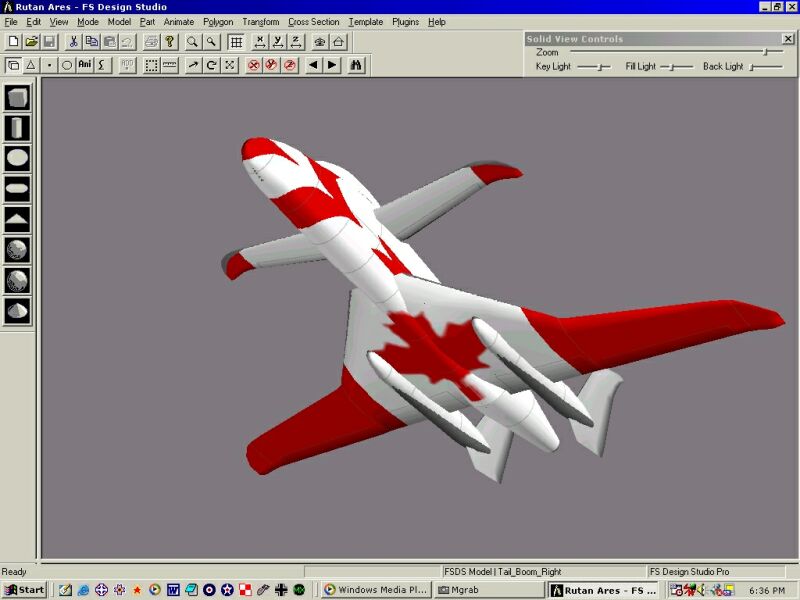This screenshot has width=800, height=600.
Task: Add a triangle pyramid primitive from sidebar
Action: point(17,219)
